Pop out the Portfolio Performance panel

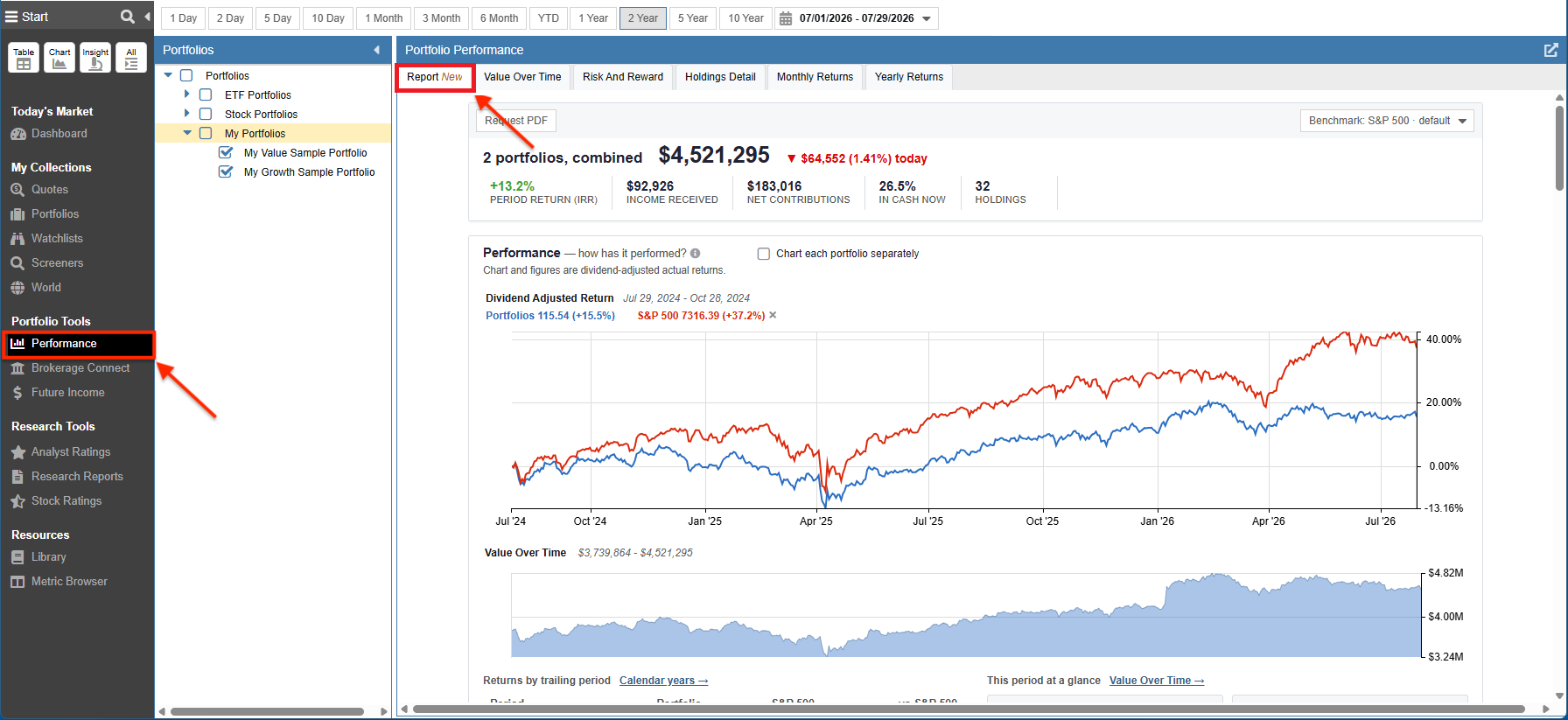[x=1550, y=50]
